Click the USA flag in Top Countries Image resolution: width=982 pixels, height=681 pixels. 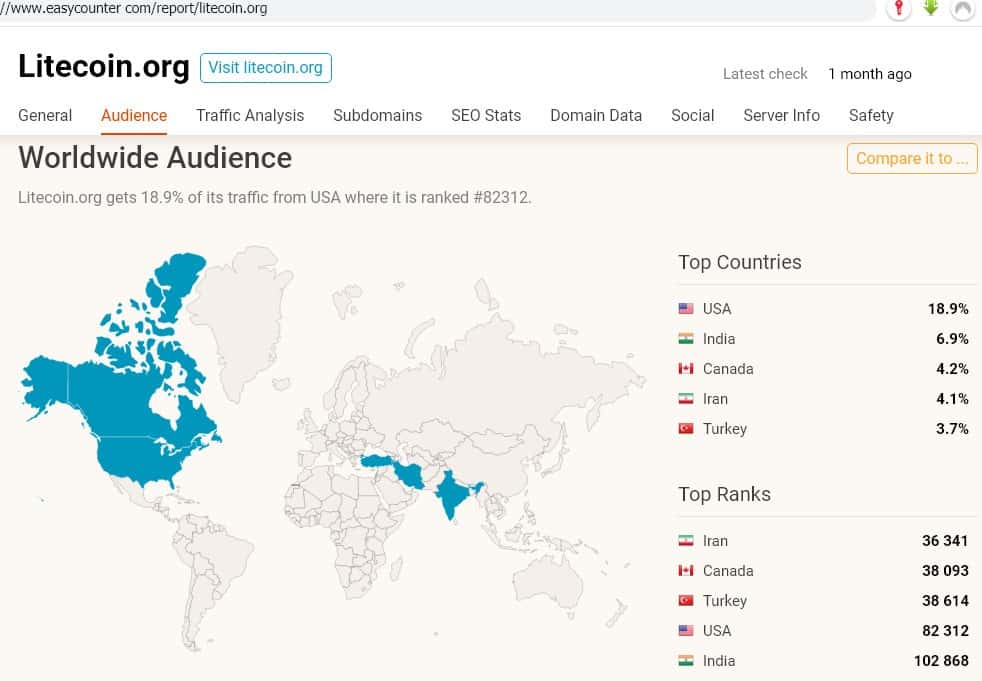(686, 309)
